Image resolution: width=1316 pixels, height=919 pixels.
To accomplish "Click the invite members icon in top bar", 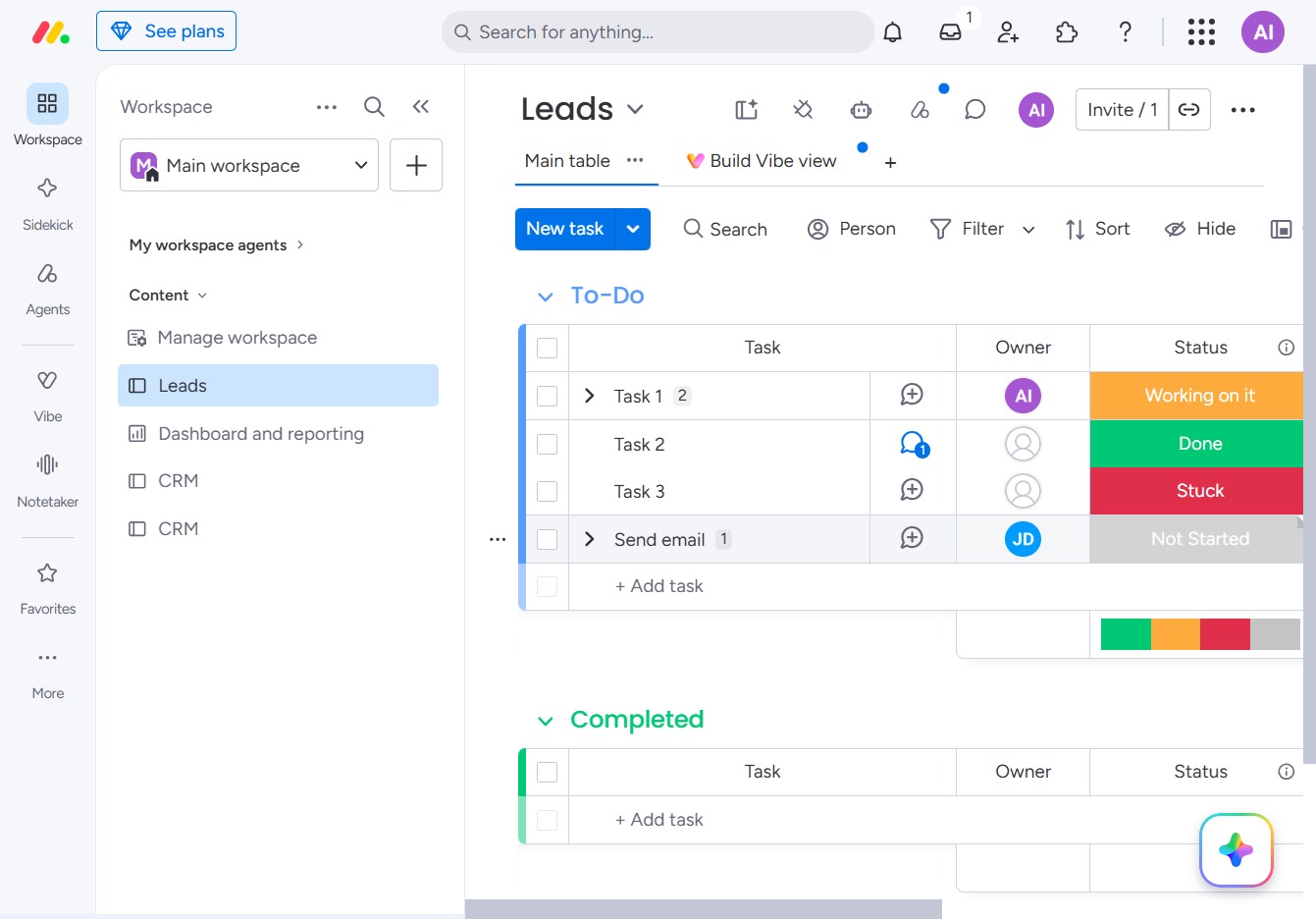I will click(x=1008, y=32).
